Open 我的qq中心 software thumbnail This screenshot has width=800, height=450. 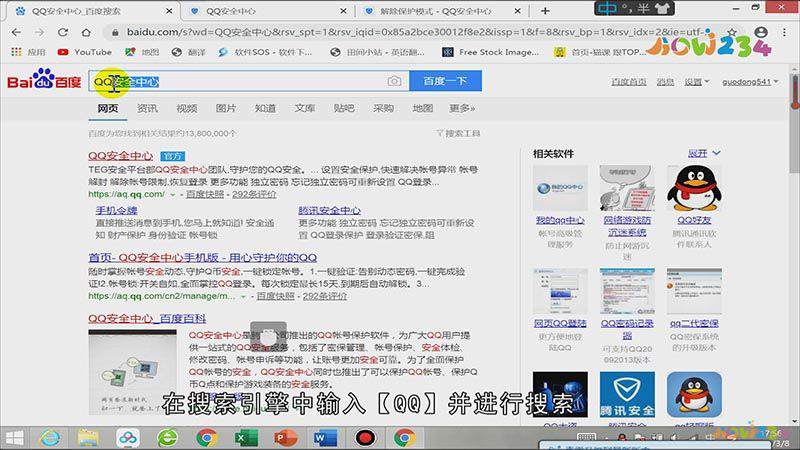pyautogui.click(x=560, y=188)
